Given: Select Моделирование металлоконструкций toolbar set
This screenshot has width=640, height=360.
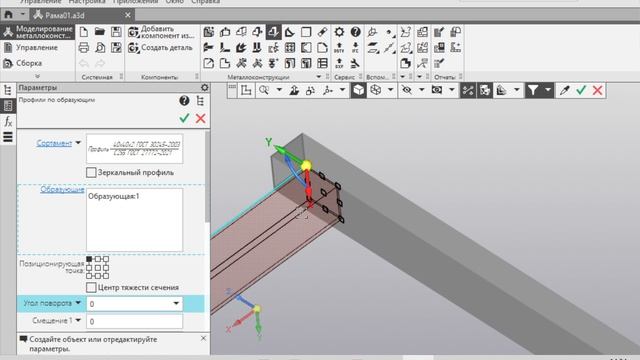Looking at the screenshot, I should (38, 32).
